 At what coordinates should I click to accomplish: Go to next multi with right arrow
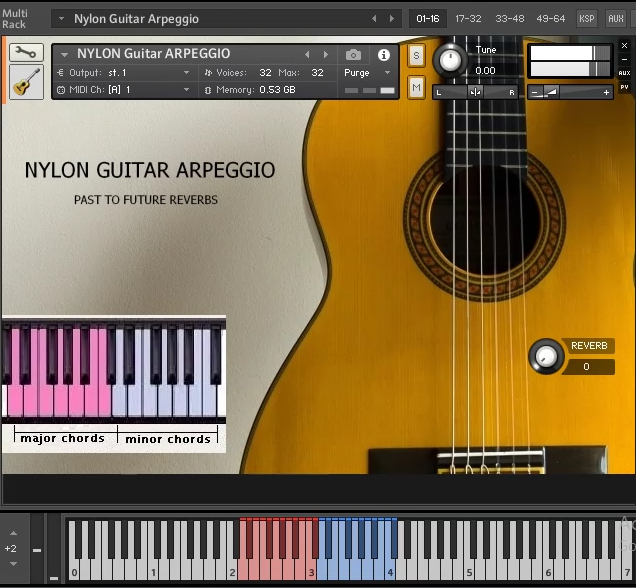click(391, 19)
